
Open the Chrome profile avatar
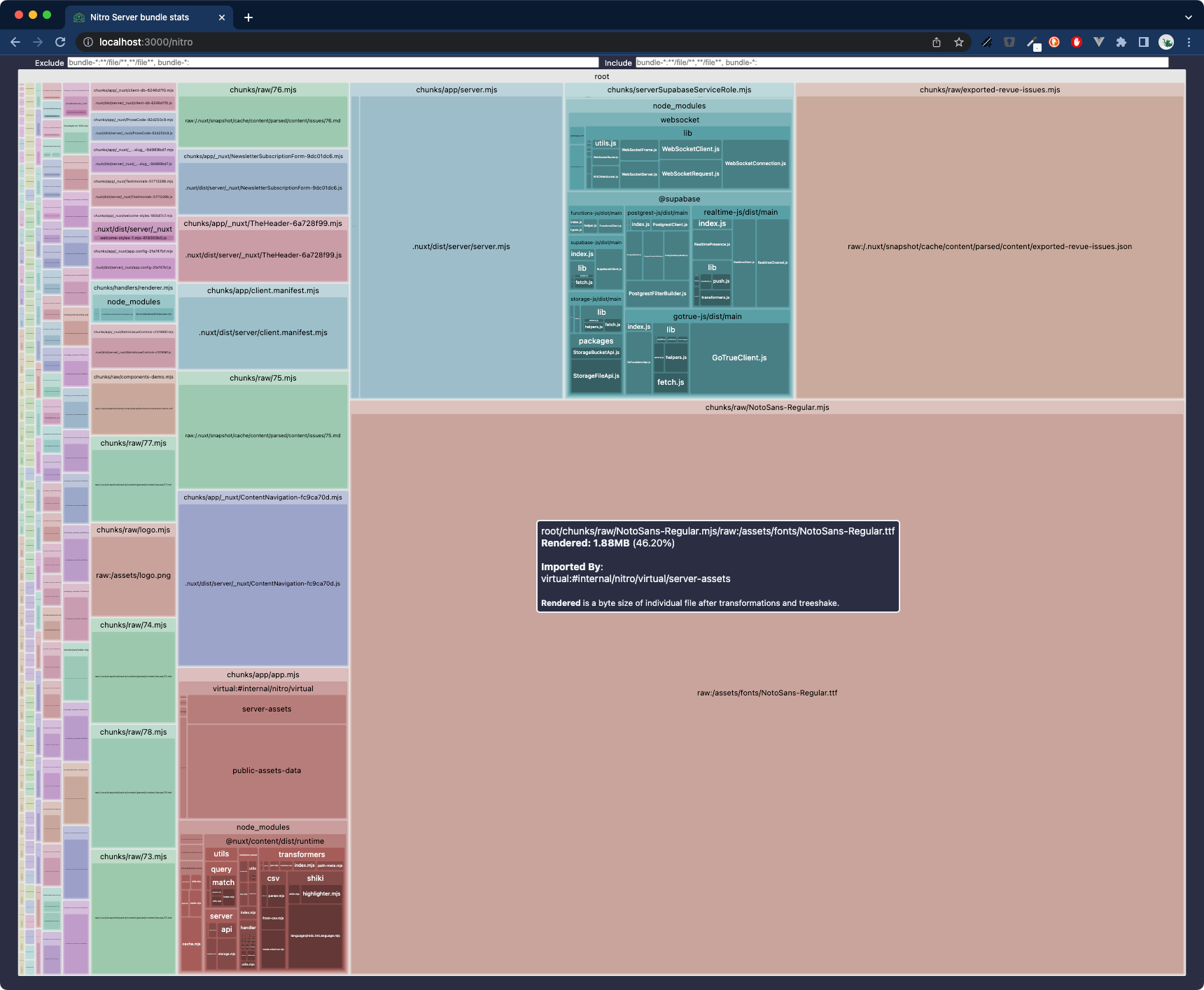pos(1166,42)
